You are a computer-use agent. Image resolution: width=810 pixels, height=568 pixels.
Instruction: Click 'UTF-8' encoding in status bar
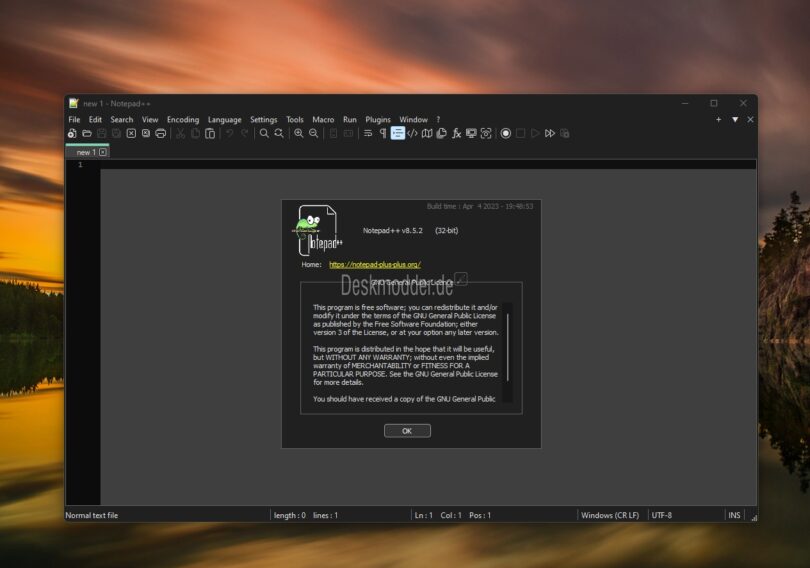click(662, 515)
